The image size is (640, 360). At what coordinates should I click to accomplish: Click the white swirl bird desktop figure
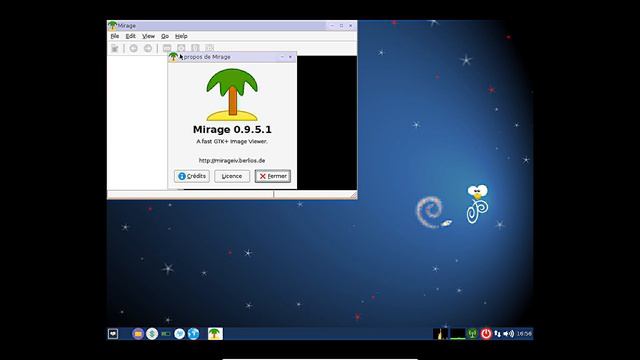click(477, 204)
